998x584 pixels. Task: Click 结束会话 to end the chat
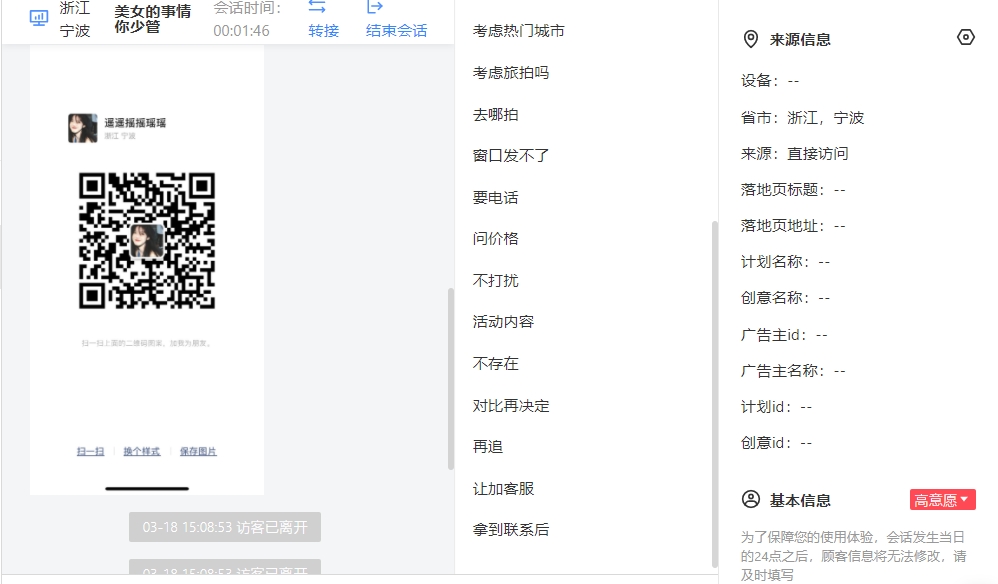(397, 31)
